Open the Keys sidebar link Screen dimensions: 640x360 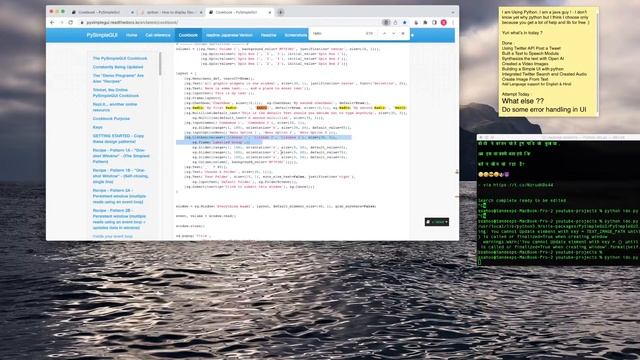(98, 127)
